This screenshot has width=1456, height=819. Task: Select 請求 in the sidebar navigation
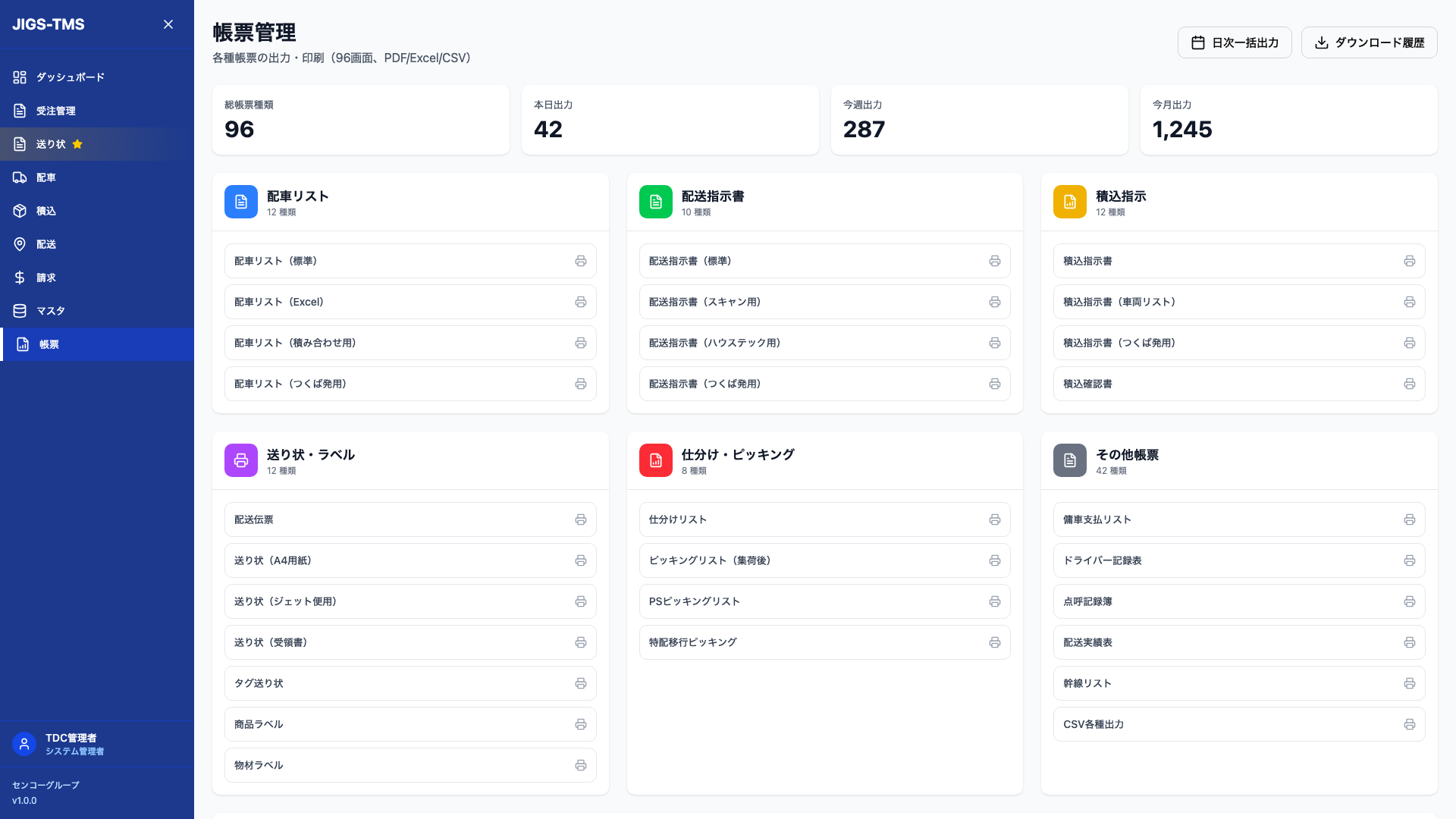pos(45,278)
